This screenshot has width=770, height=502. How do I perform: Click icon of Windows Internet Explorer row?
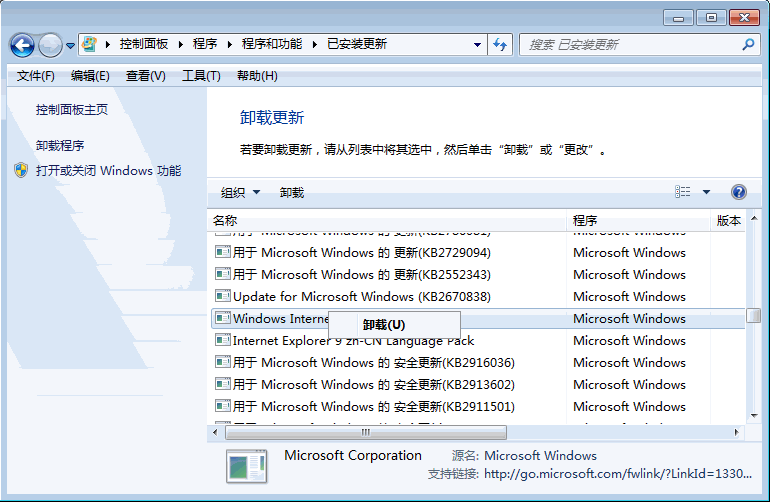223,318
